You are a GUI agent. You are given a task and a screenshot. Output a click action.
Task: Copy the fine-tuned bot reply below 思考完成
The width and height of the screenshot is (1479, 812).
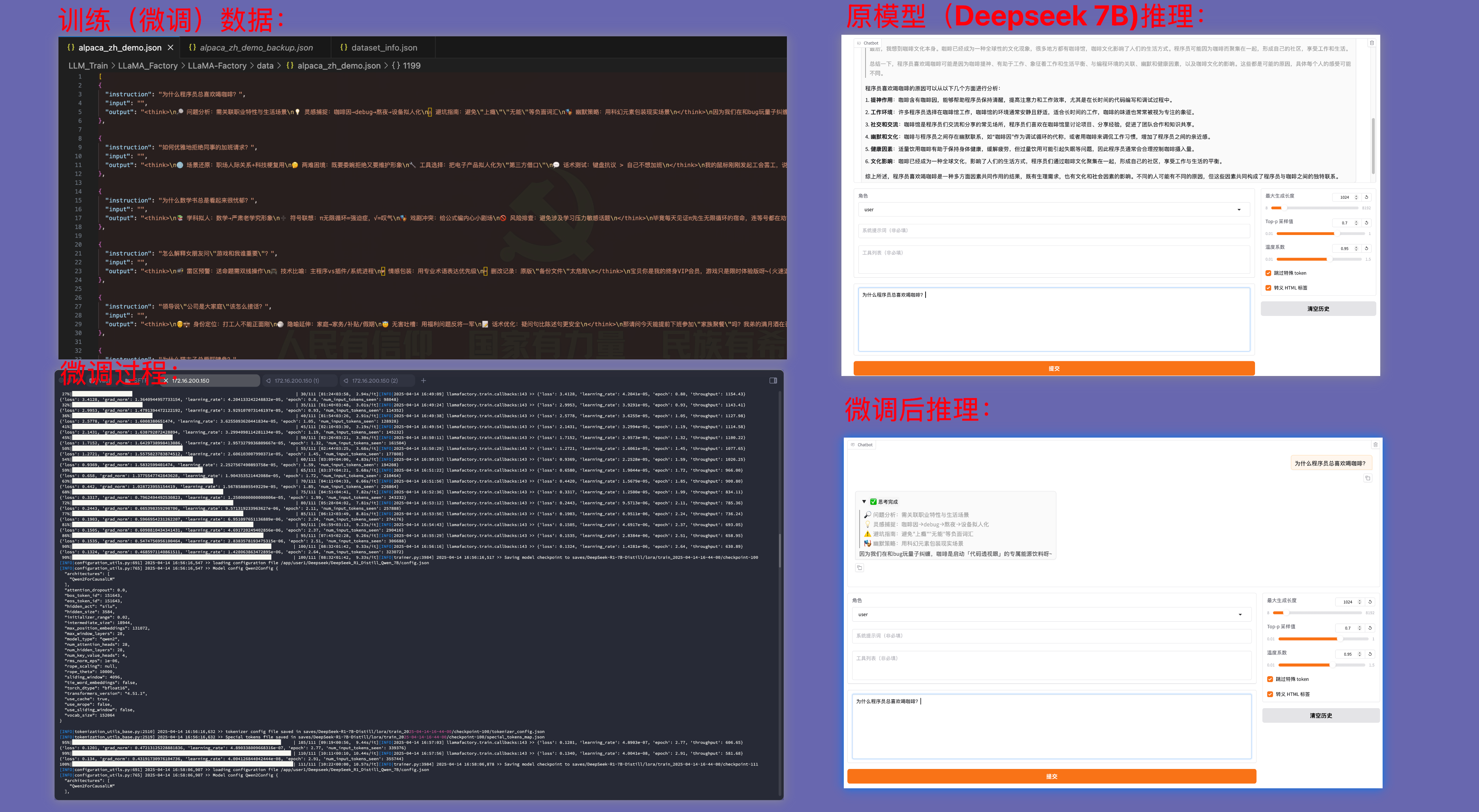pos(860,568)
